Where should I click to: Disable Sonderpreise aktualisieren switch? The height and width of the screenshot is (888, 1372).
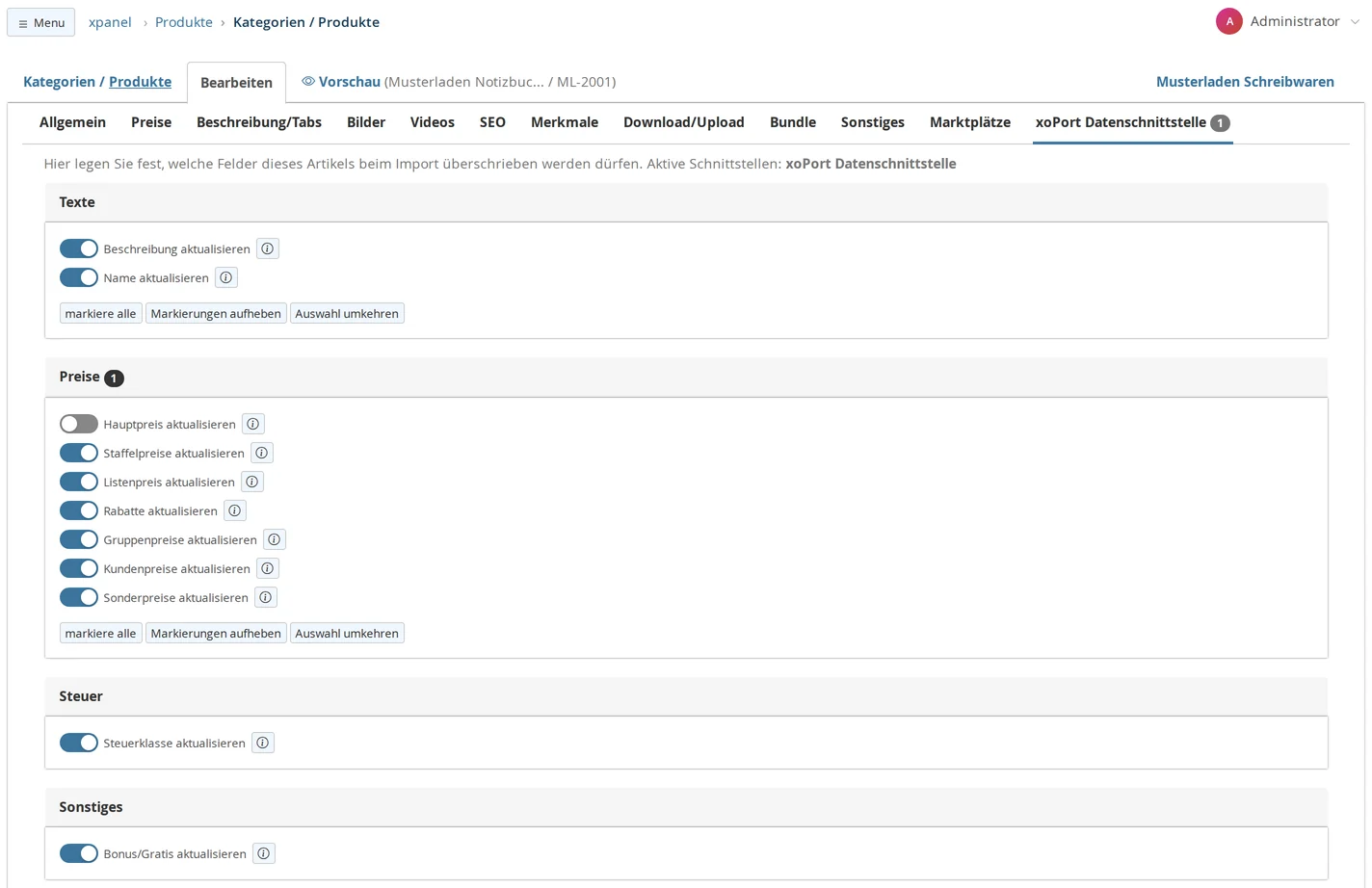(79, 597)
